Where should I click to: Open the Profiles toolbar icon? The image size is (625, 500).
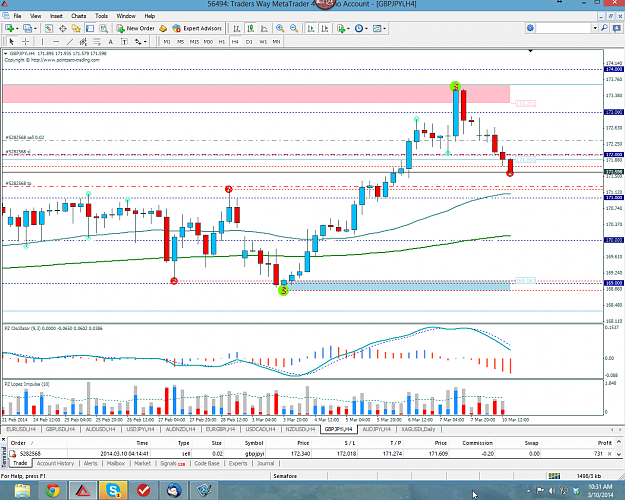coord(27,28)
